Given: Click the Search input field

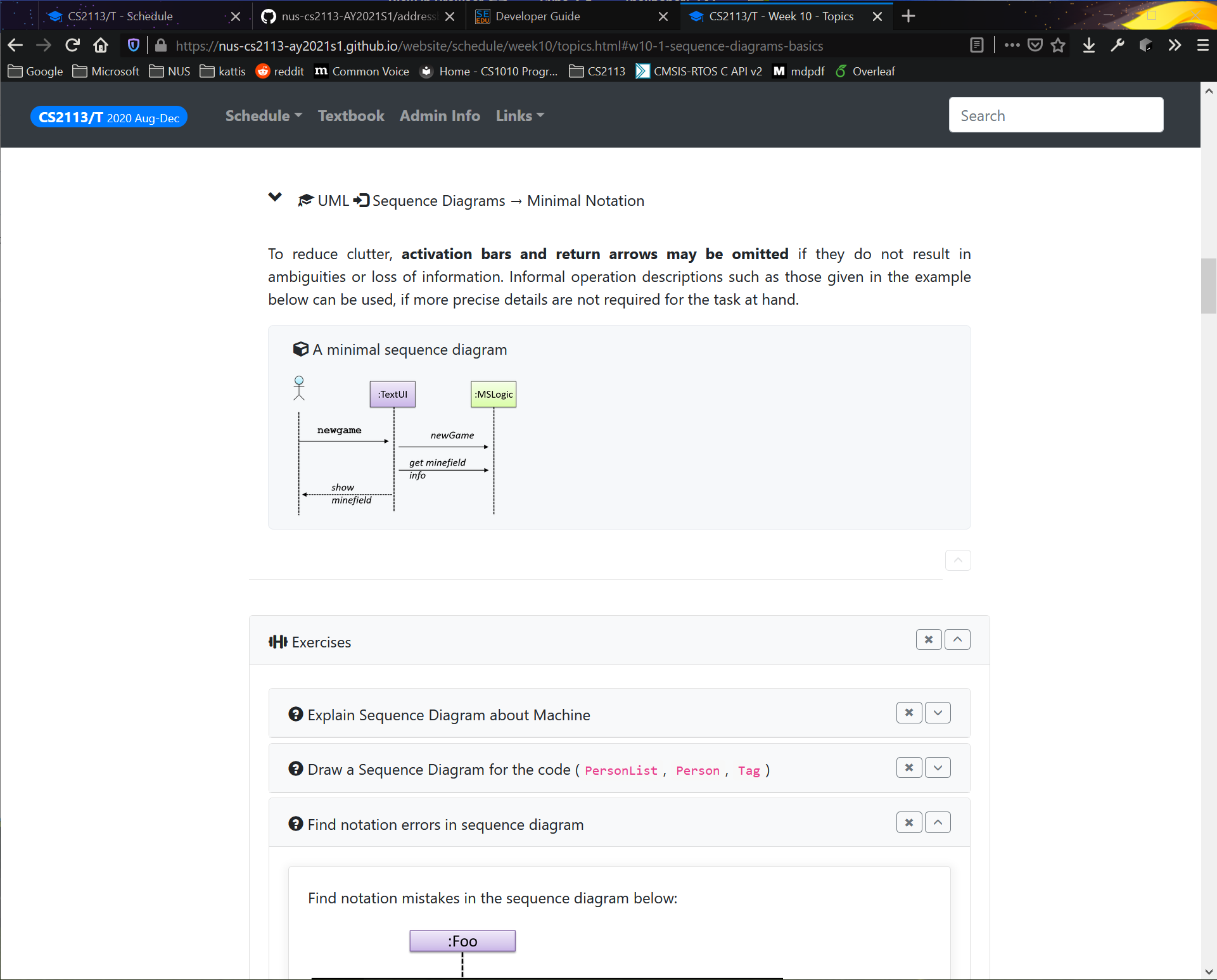Looking at the screenshot, I should [1055, 115].
